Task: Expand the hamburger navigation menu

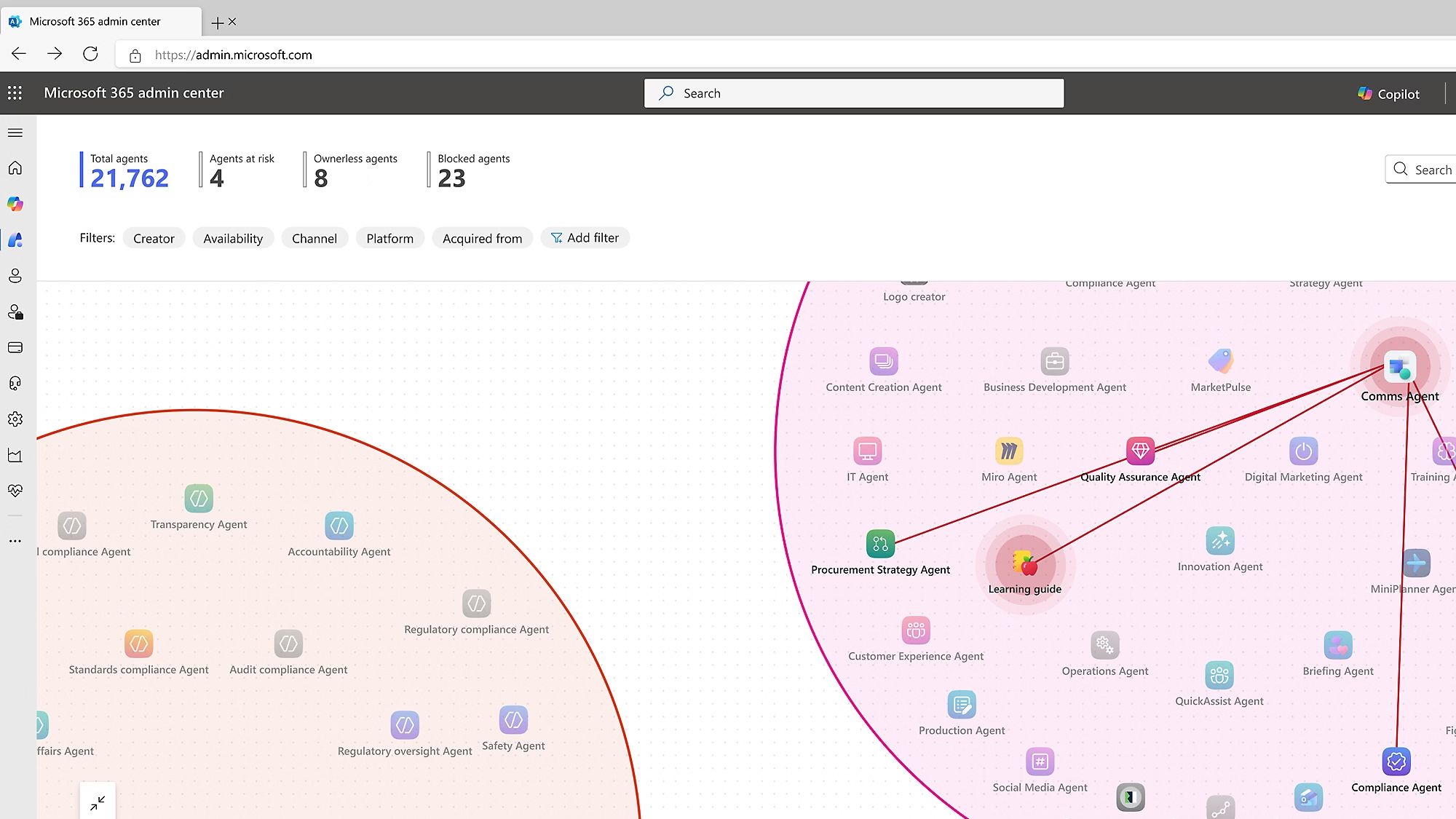Action: pyautogui.click(x=15, y=132)
